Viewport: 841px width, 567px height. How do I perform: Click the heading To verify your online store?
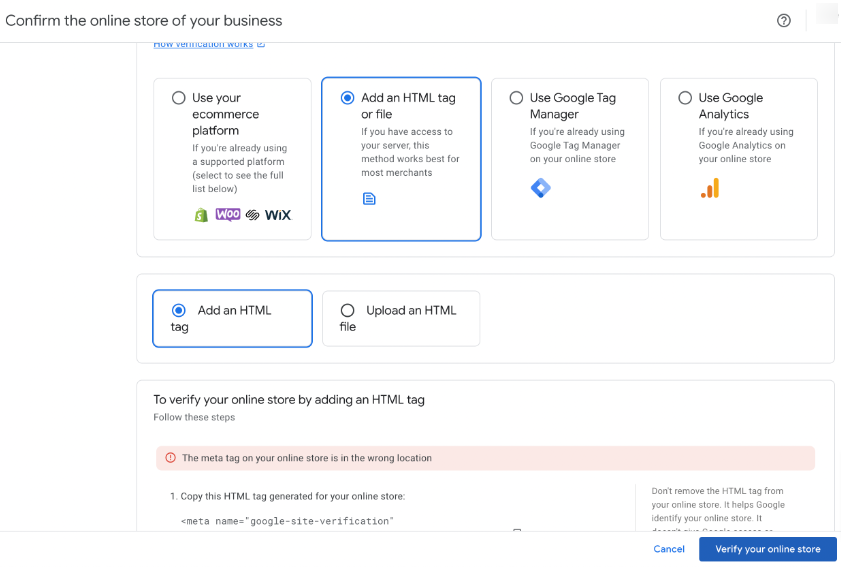pyautogui.click(x=289, y=400)
